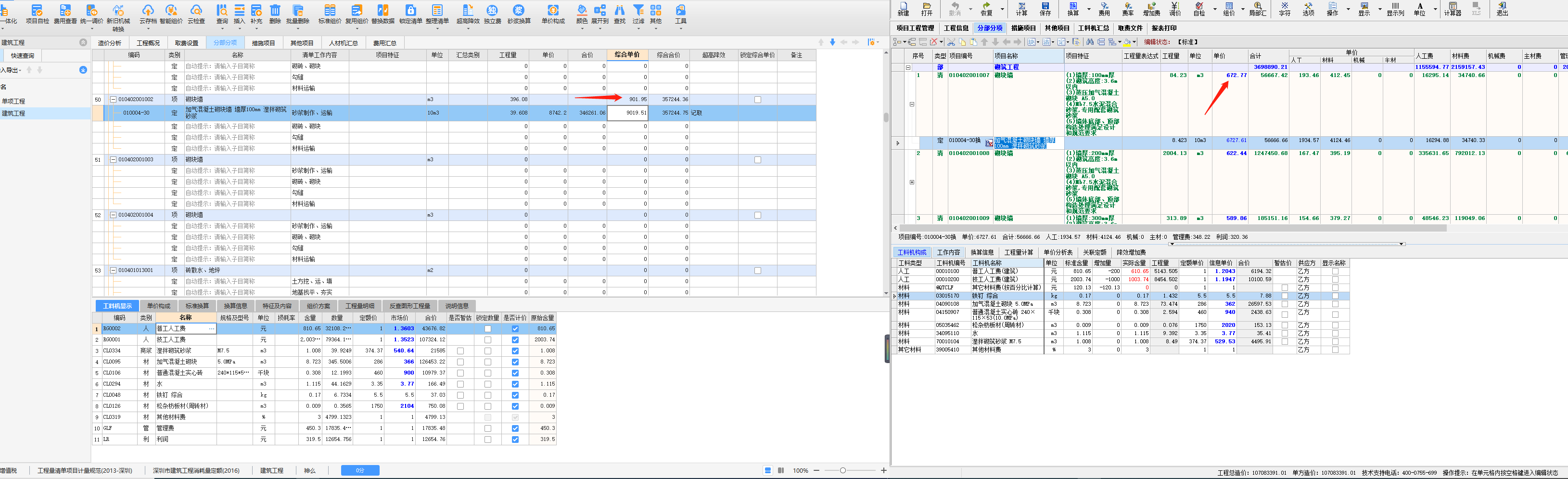Select 单项工程 in left tree
Screen dimensions: 1568x479
click(13, 101)
